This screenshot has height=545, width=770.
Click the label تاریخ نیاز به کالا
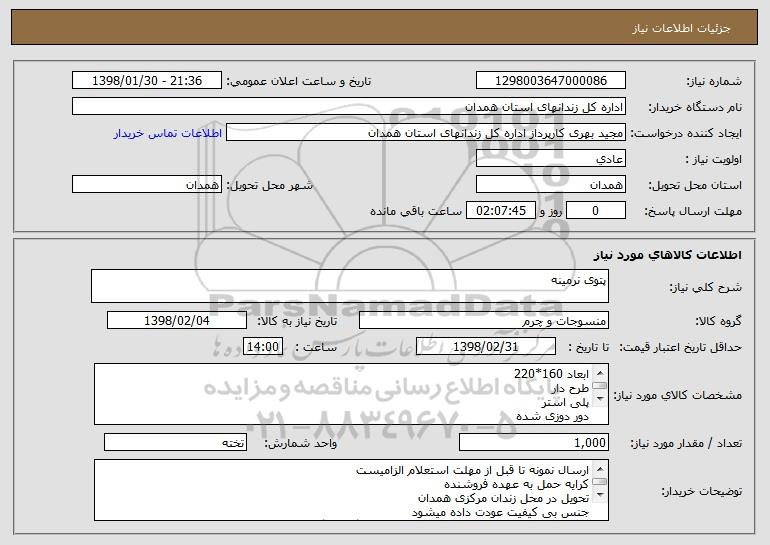297,321
